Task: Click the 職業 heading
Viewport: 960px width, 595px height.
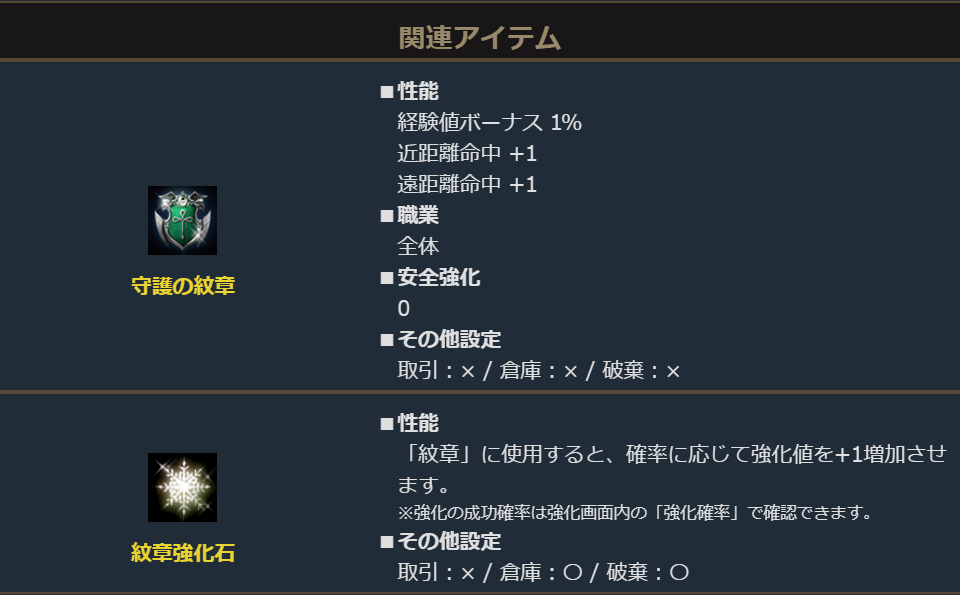Action: click(418, 215)
